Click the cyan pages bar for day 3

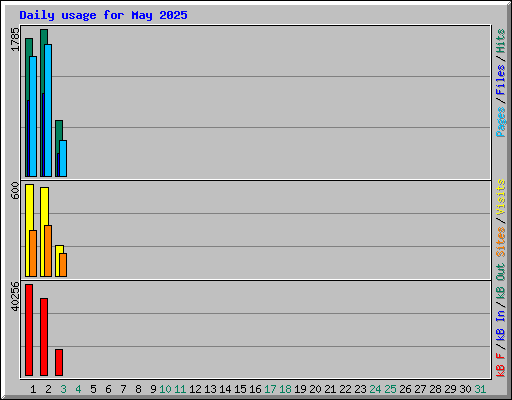[x=63, y=158]
